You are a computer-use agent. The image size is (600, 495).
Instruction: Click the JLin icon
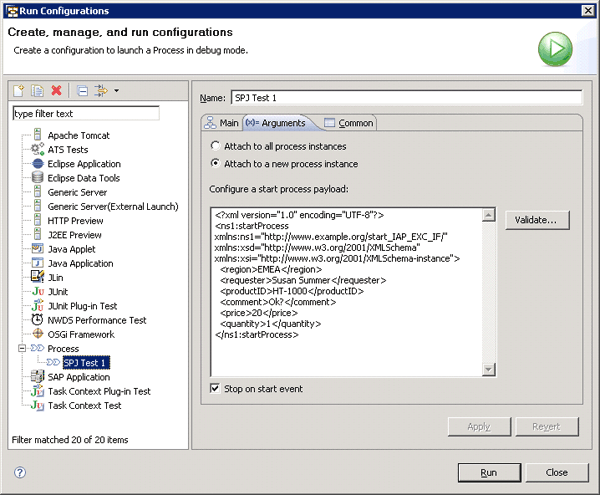(x=38, y=277)
